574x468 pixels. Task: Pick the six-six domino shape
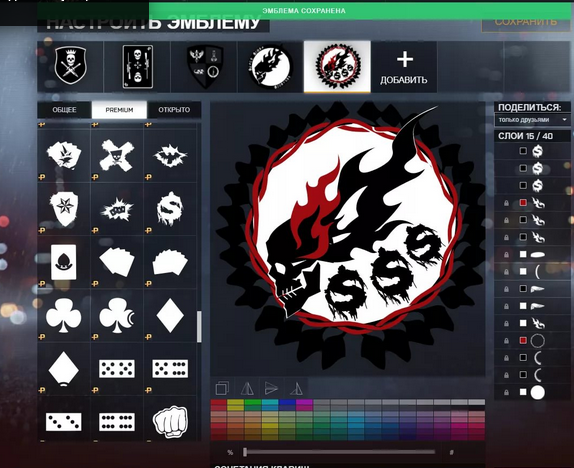(x=117, y=422)
